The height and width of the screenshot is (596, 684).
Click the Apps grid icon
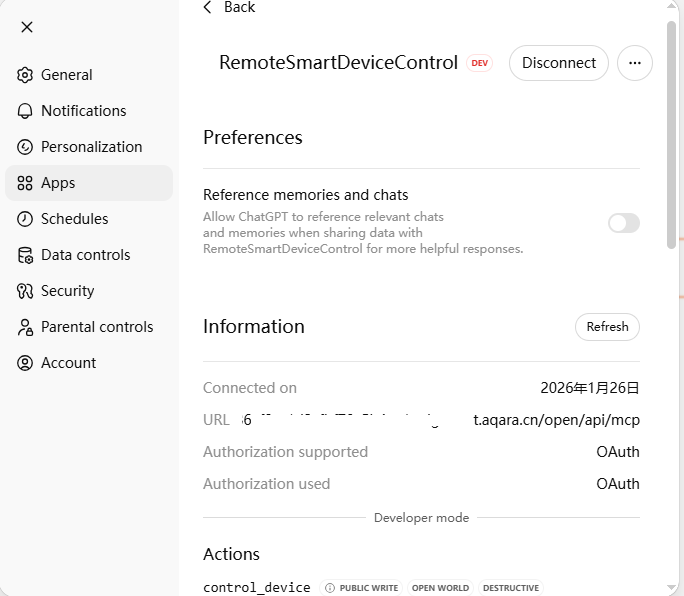(25, 183)
